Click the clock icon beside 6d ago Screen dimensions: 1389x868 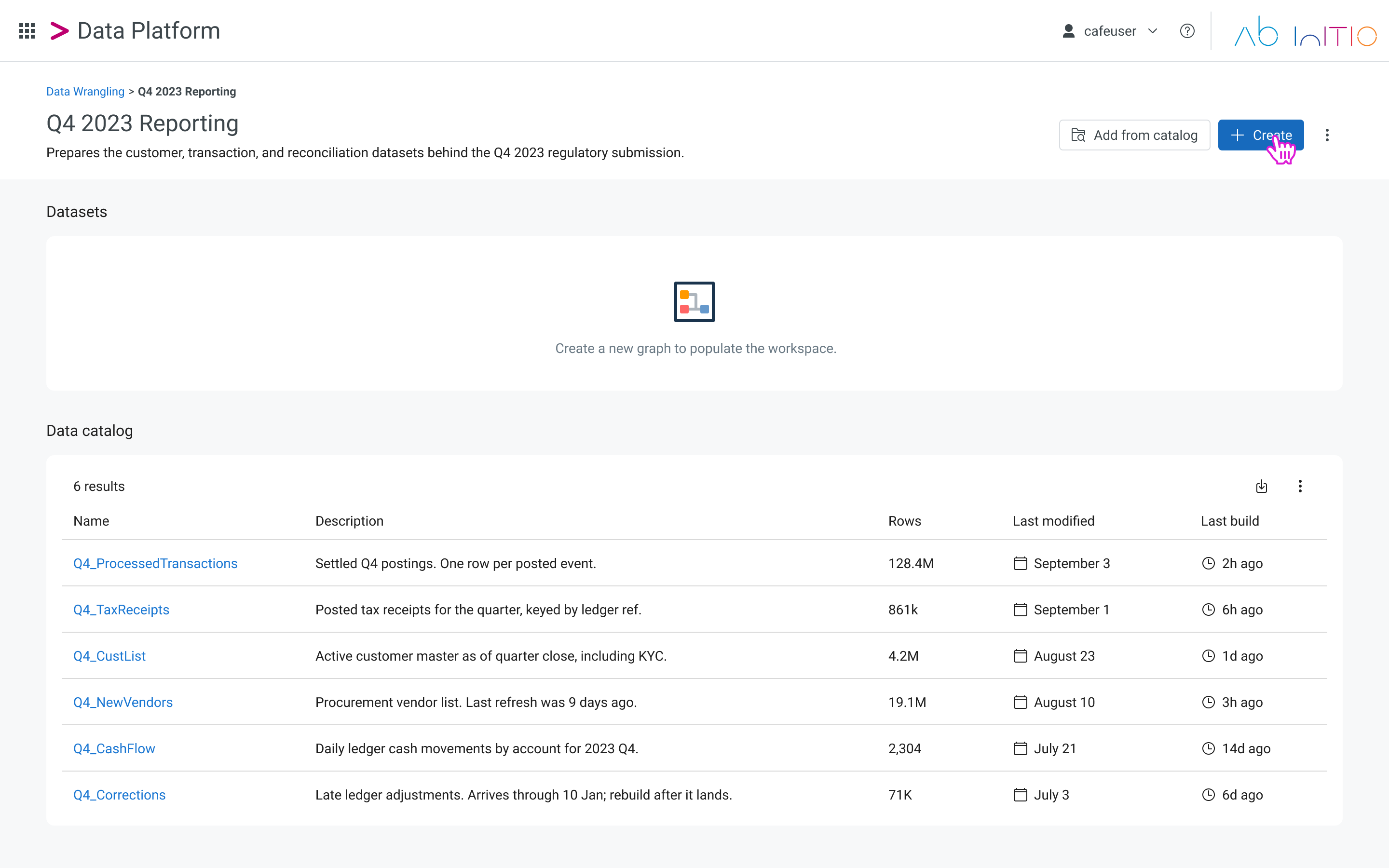click(x=1208, y=795)
